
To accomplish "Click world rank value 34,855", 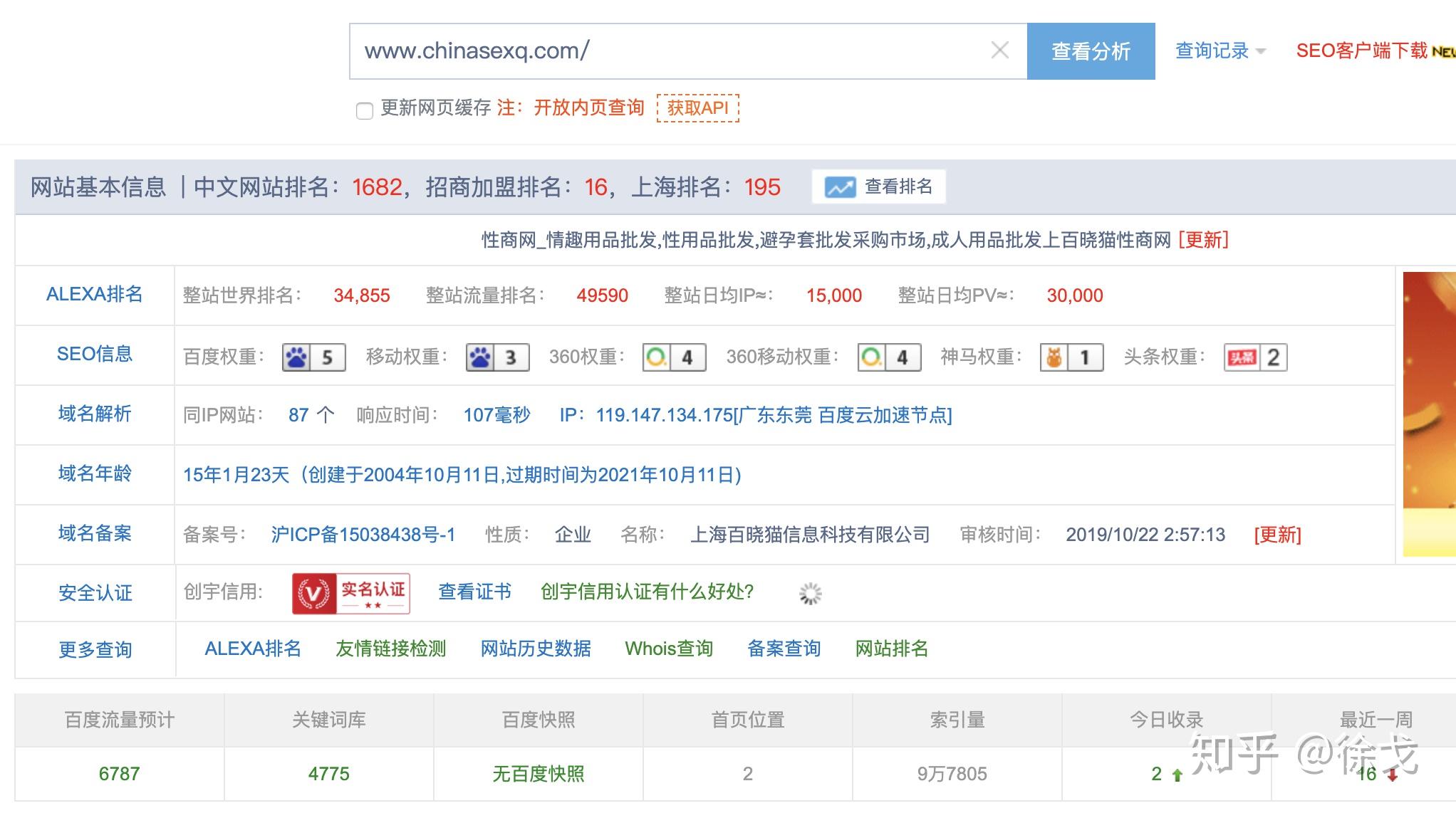I will click(x=362, y=295).
